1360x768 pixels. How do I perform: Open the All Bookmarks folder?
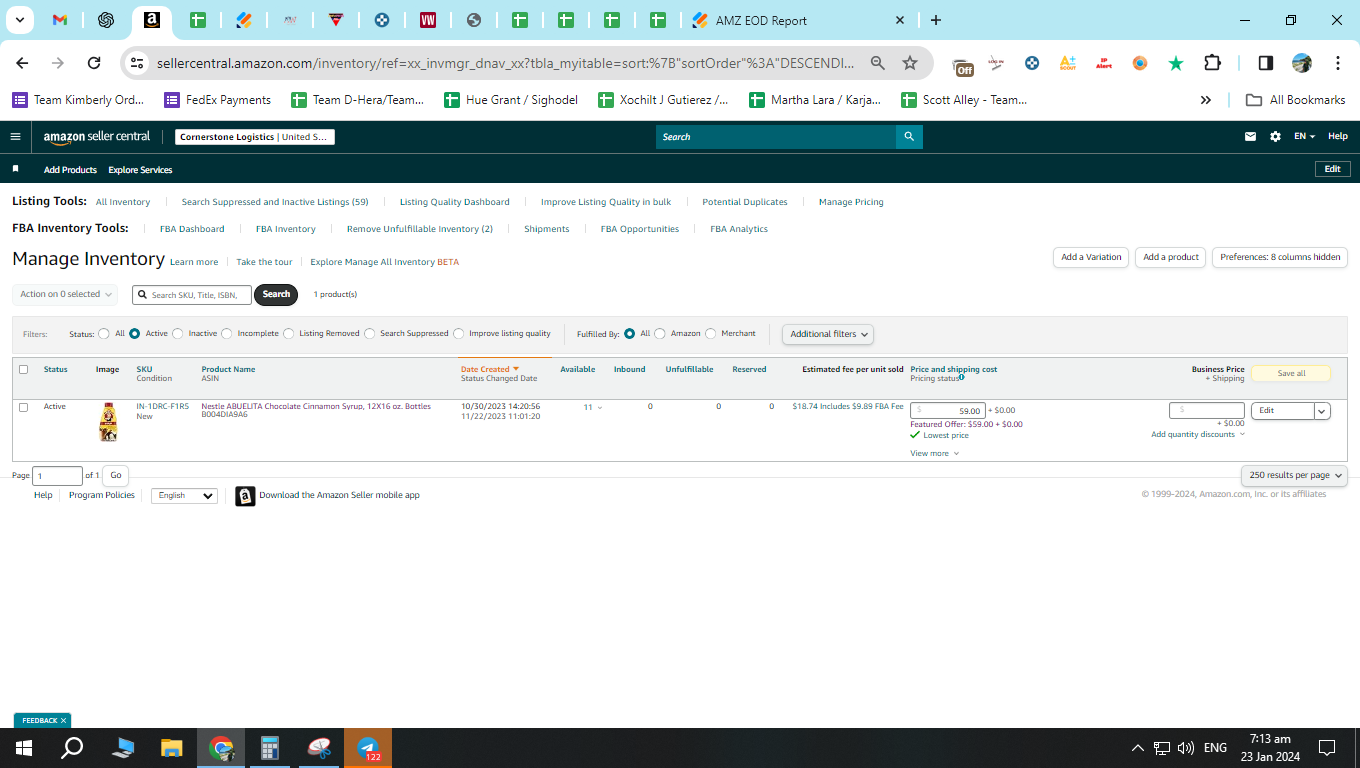pyautogui.click(x=1295, y=100)
